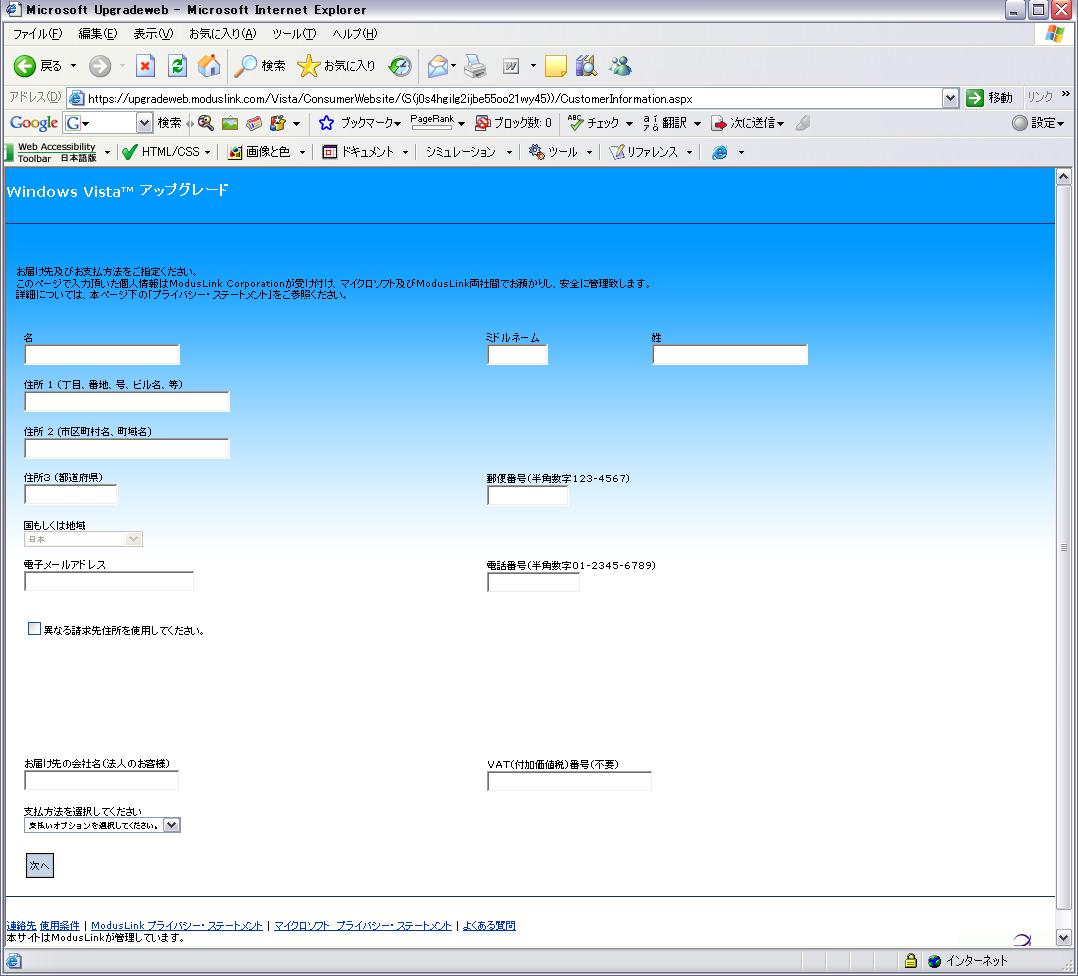The width and height of the screenshot is (1078, 976).
Task: Open the 表示(V) menu
Action: [153, 34]
